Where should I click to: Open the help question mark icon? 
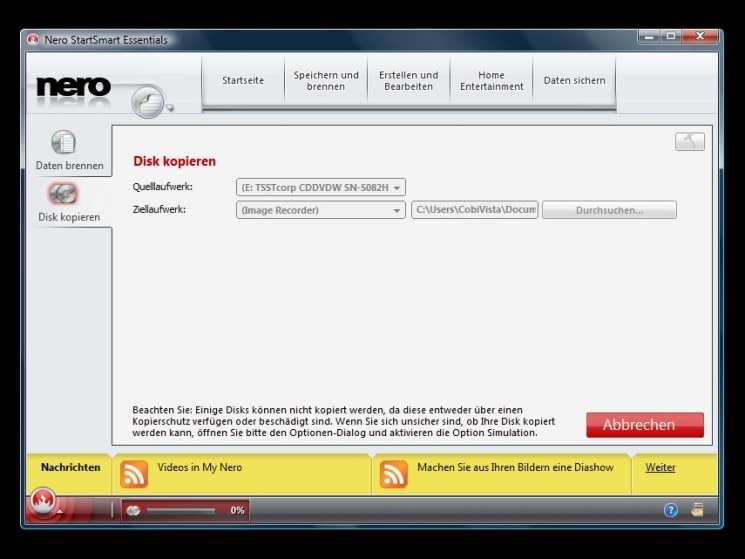(x=671, y=510)
